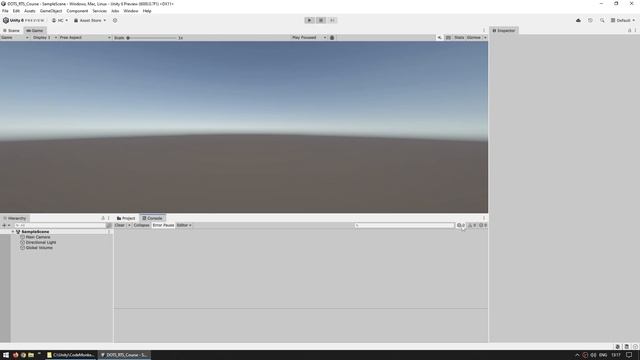The image size is (640, 360).
Task: Click the Console search field
Action: pyautogui.click(x=404, y=225)
